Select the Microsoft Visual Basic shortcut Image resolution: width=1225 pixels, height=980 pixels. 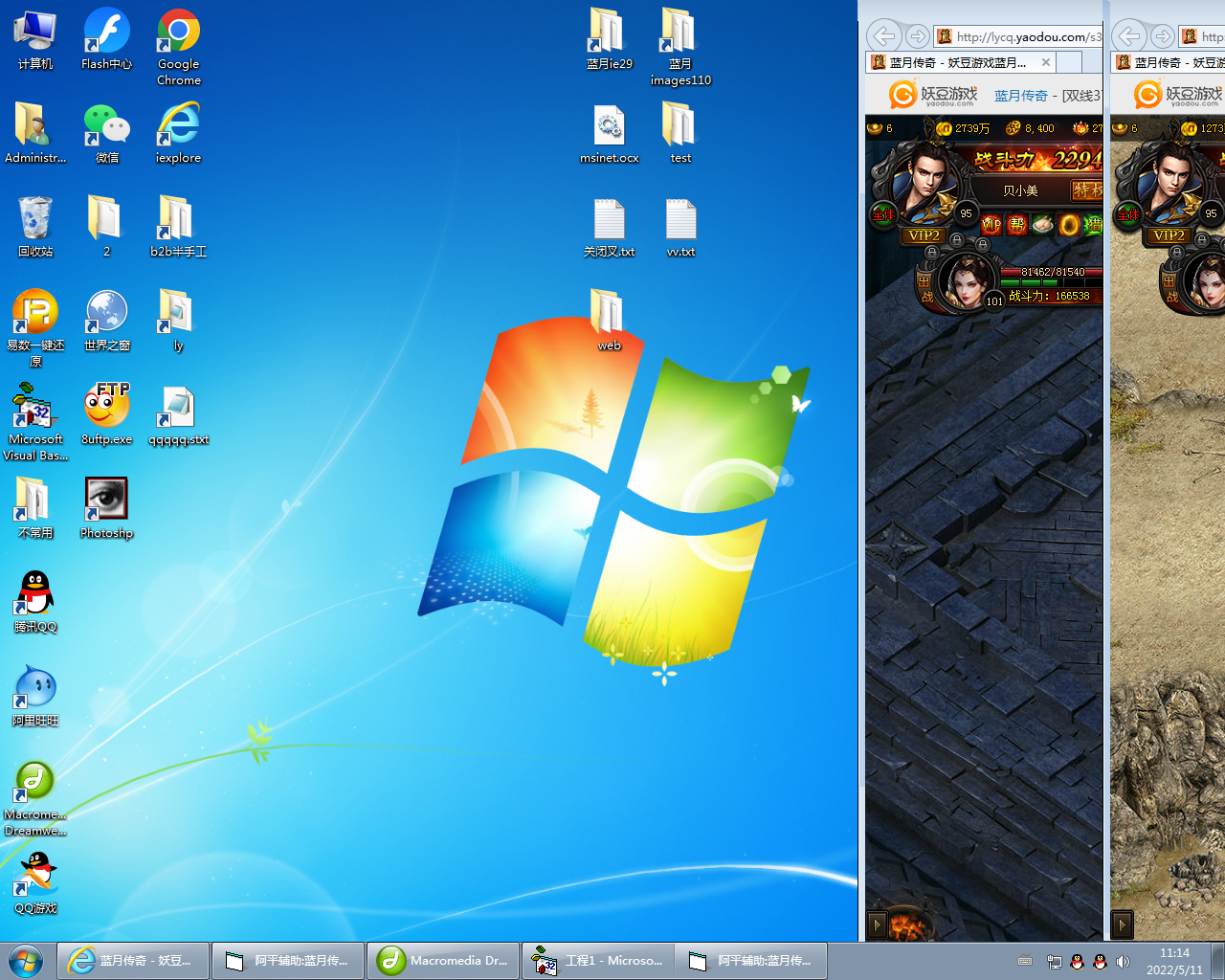pyautogui.click(x=35, y=423)
